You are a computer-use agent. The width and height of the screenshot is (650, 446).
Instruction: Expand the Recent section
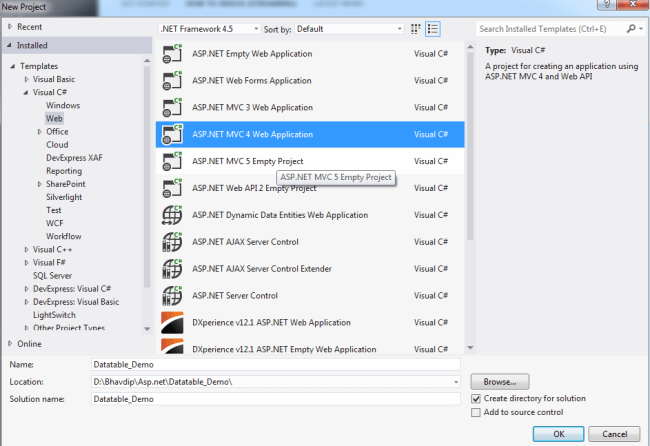point(10,27)
